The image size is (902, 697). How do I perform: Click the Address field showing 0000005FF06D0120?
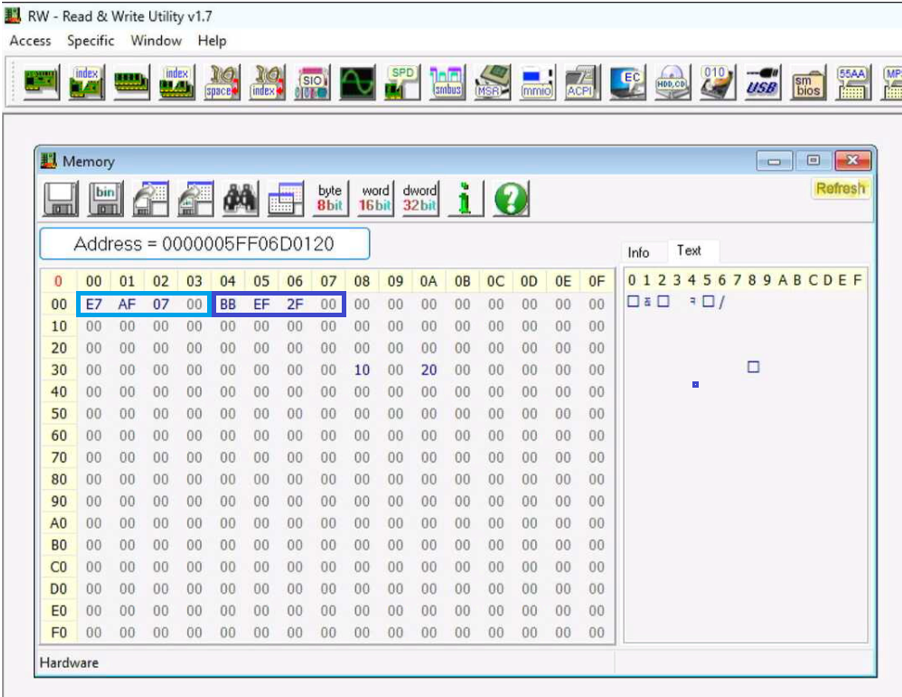click(204, 244)
